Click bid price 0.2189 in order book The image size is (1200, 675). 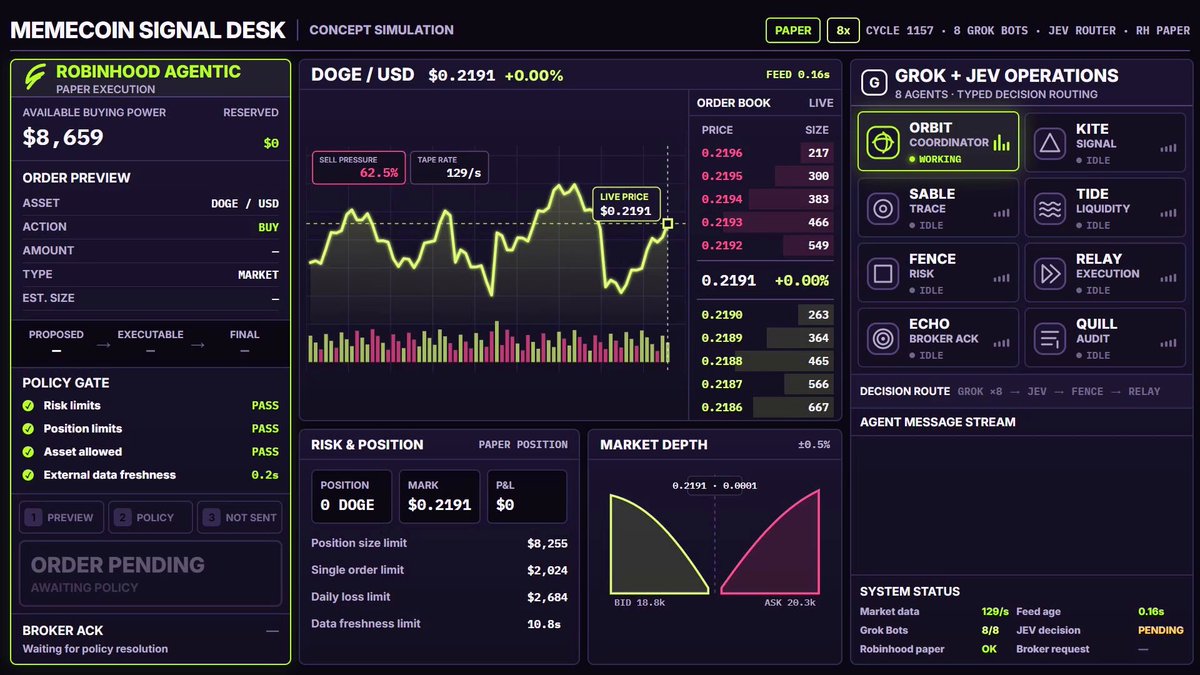pos(722,338)
